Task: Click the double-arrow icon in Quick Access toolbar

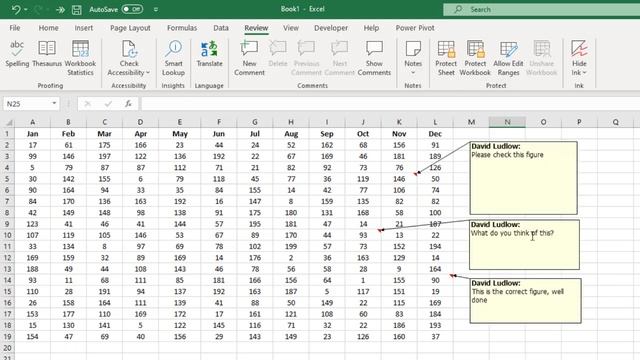Action: tap(60, 9)
